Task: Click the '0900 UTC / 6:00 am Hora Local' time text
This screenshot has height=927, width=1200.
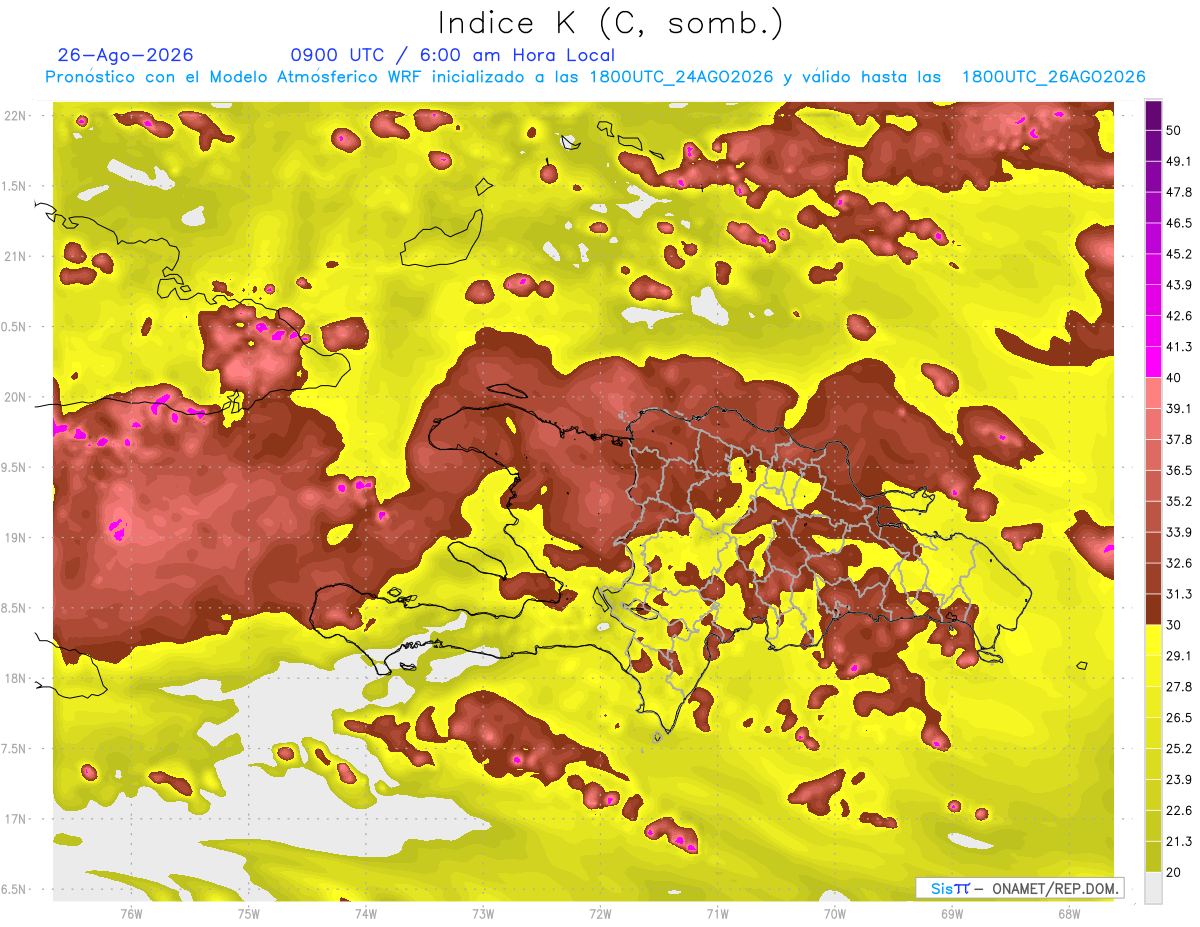Action: click(453, 55)
